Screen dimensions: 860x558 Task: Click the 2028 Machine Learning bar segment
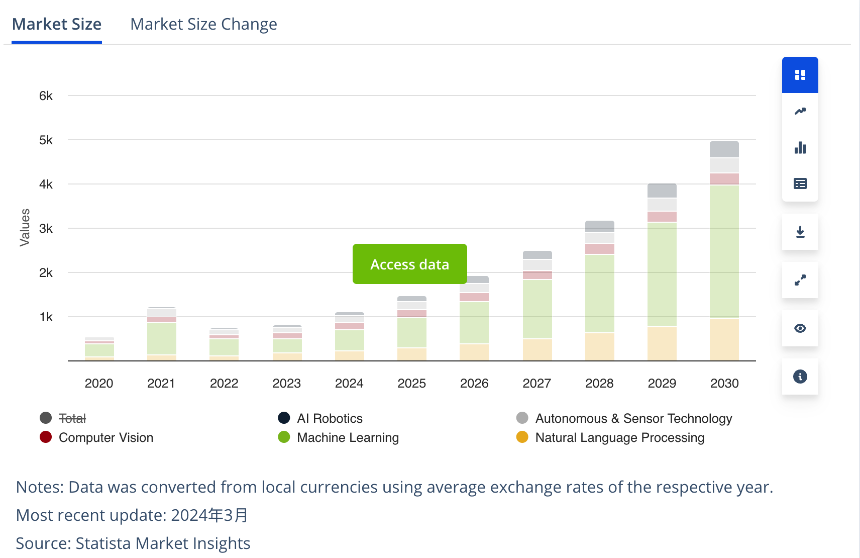tap(599, 294)
